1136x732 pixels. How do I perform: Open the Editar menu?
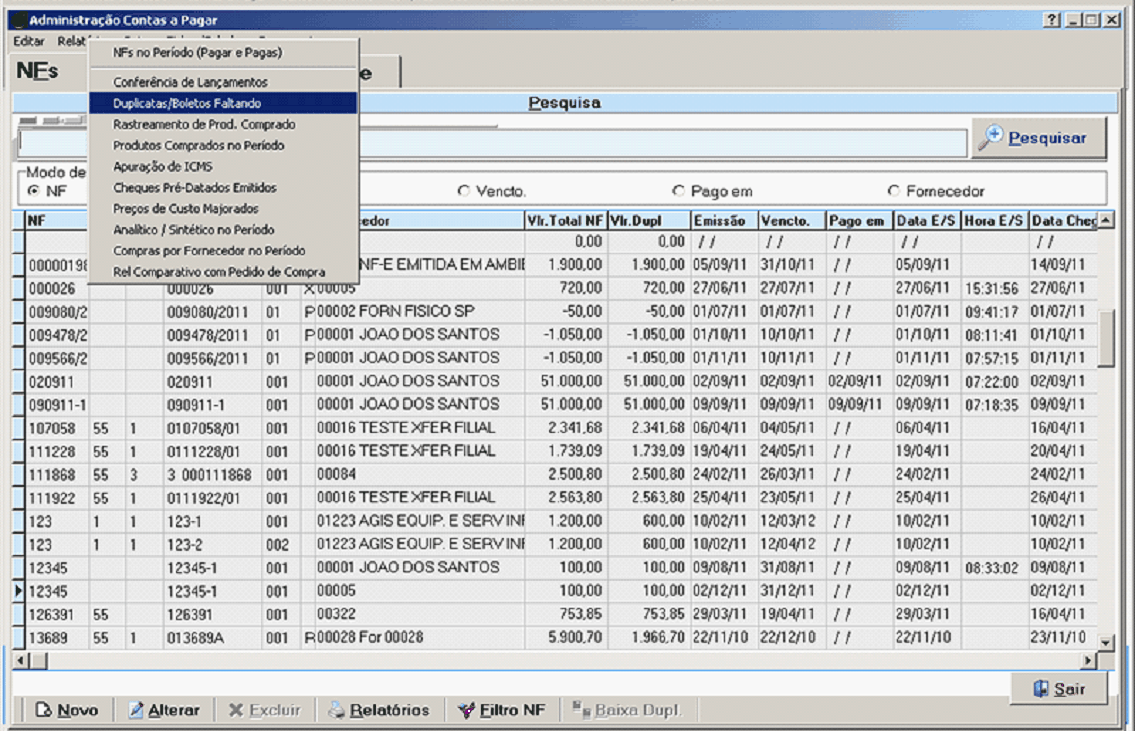(x=29, y=41)
